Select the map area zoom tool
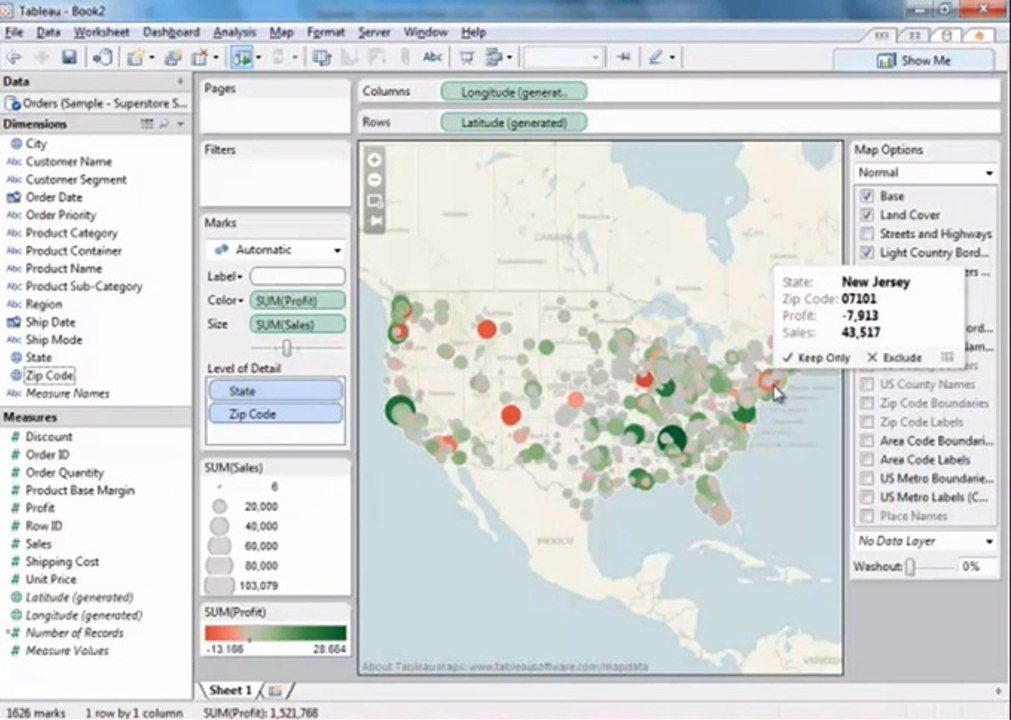The width and height of the screenshot is (1011, 720). 375,201
